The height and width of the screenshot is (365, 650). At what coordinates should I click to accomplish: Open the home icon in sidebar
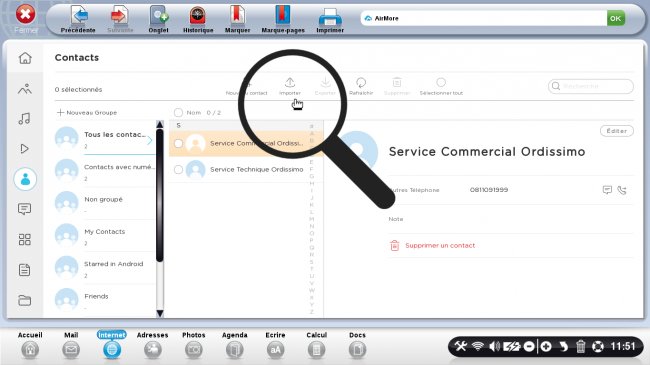pos(25,58)
